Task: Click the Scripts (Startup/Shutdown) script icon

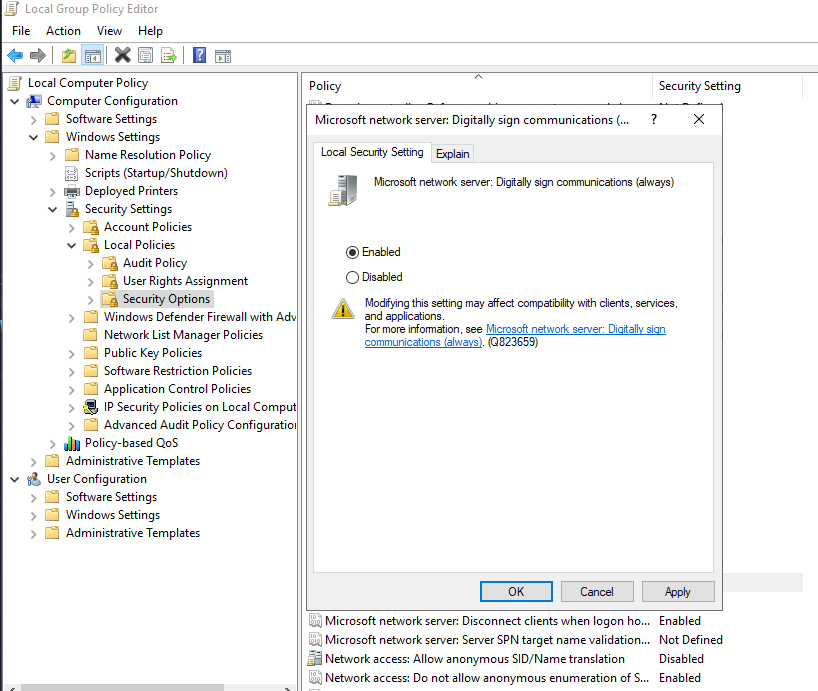Action: [71, 173]
